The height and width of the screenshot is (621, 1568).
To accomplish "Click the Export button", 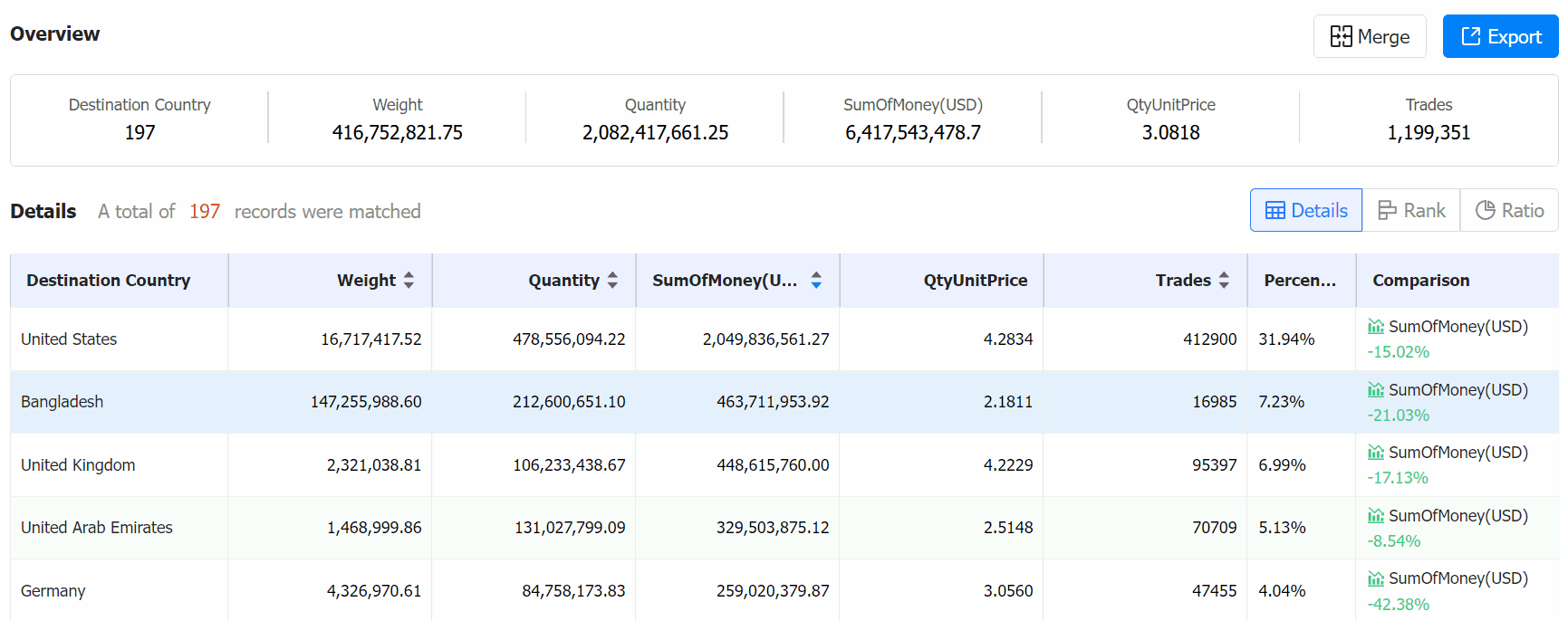I will pos(1500,36).
